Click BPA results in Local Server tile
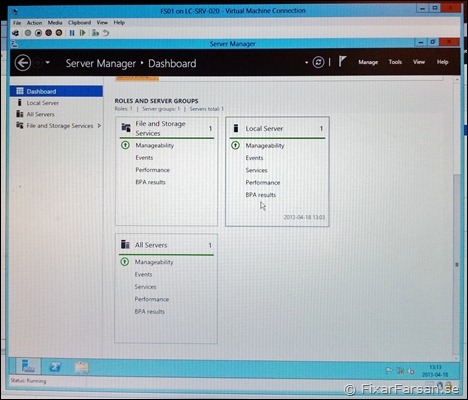 [261, 195]
